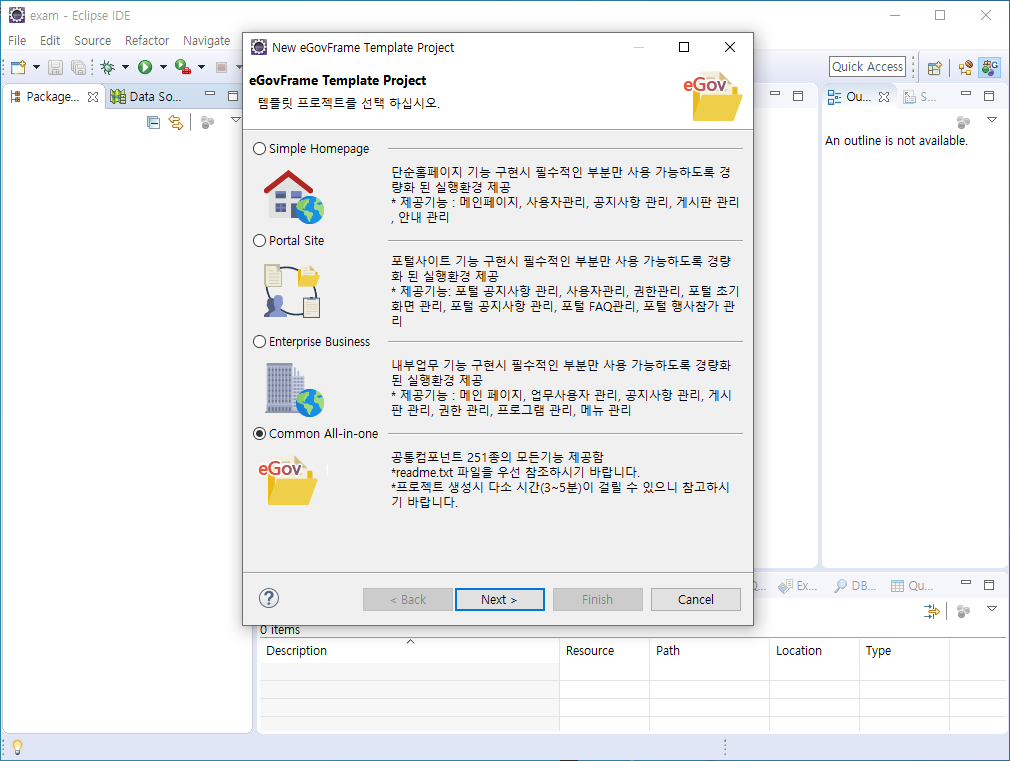Open the bottom panel view menu triangle

992,609
